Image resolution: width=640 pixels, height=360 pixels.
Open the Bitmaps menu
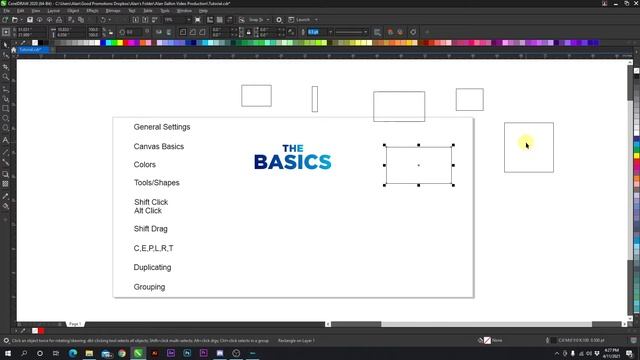113,11
